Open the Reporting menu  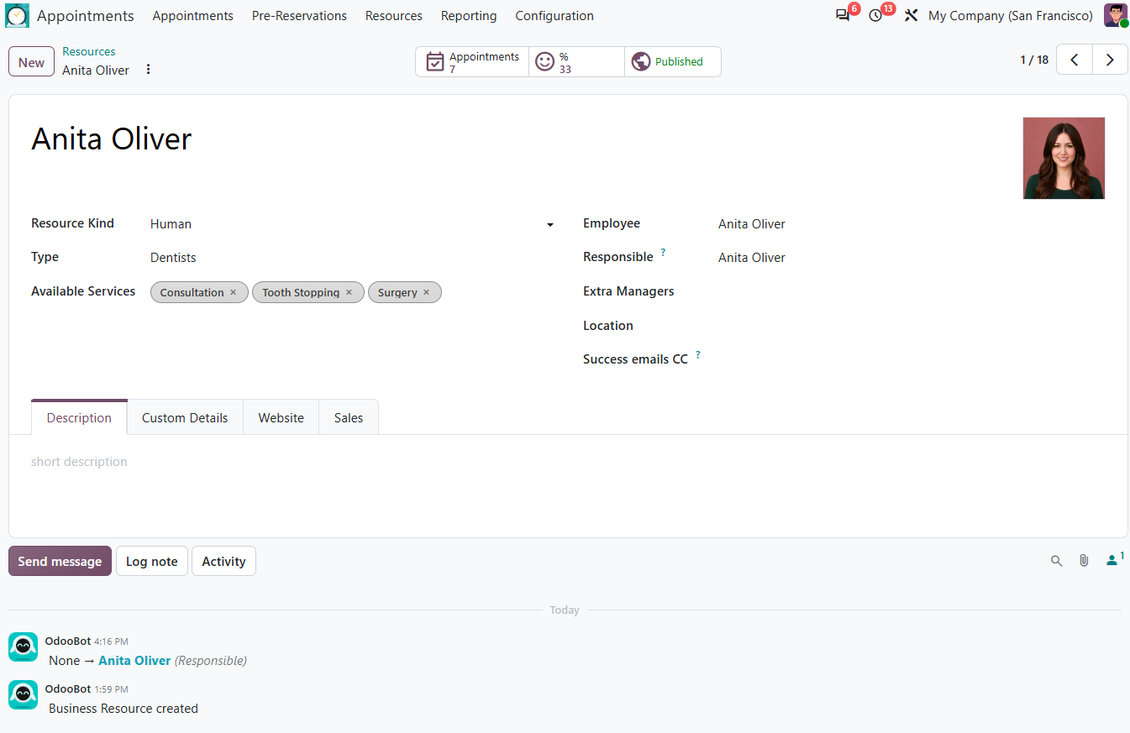pyautogui.click(x=468, y=16)
